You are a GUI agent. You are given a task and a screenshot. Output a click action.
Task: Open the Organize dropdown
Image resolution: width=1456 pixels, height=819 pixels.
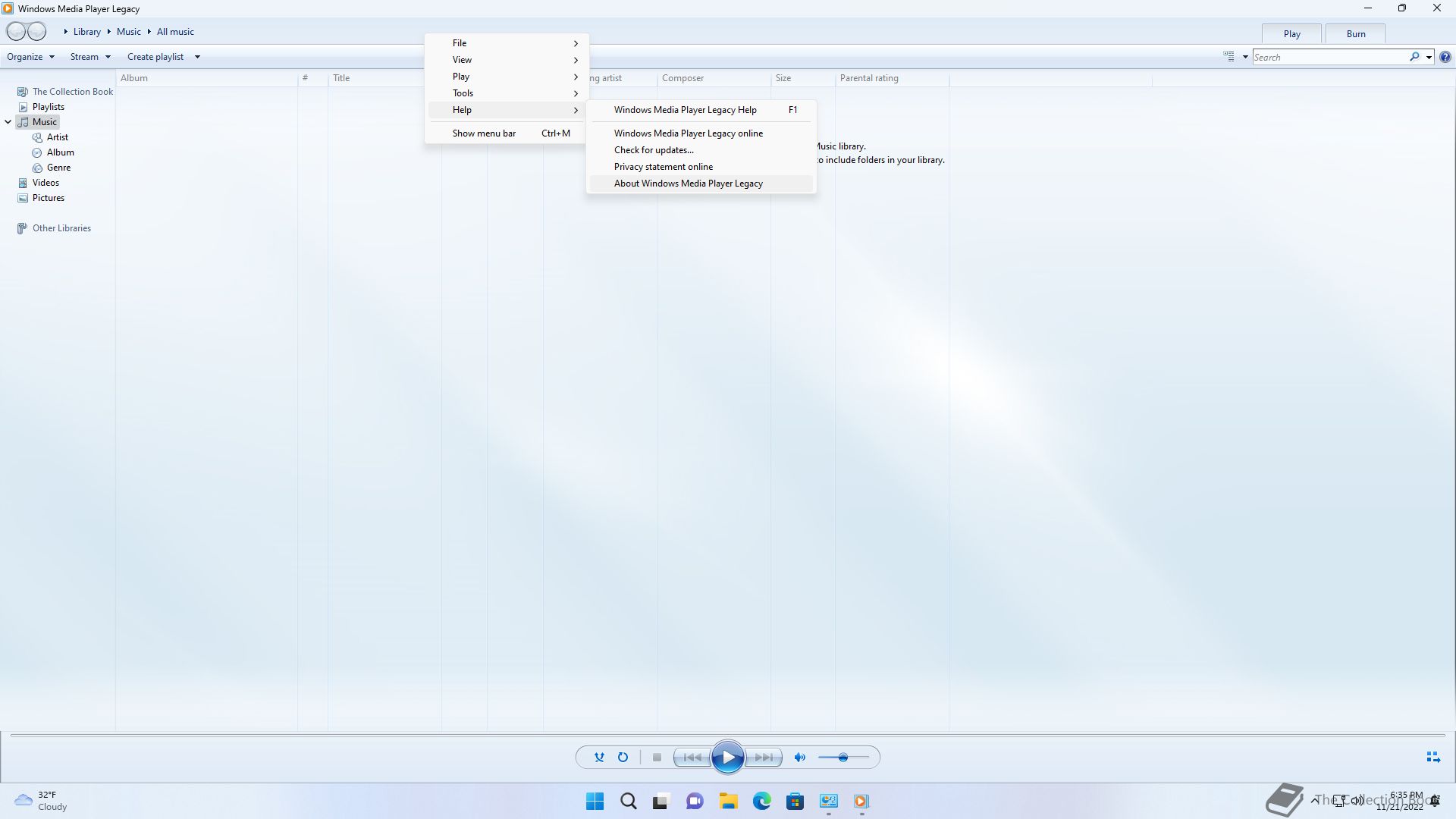pyautogui.click(x=31, y=57)
